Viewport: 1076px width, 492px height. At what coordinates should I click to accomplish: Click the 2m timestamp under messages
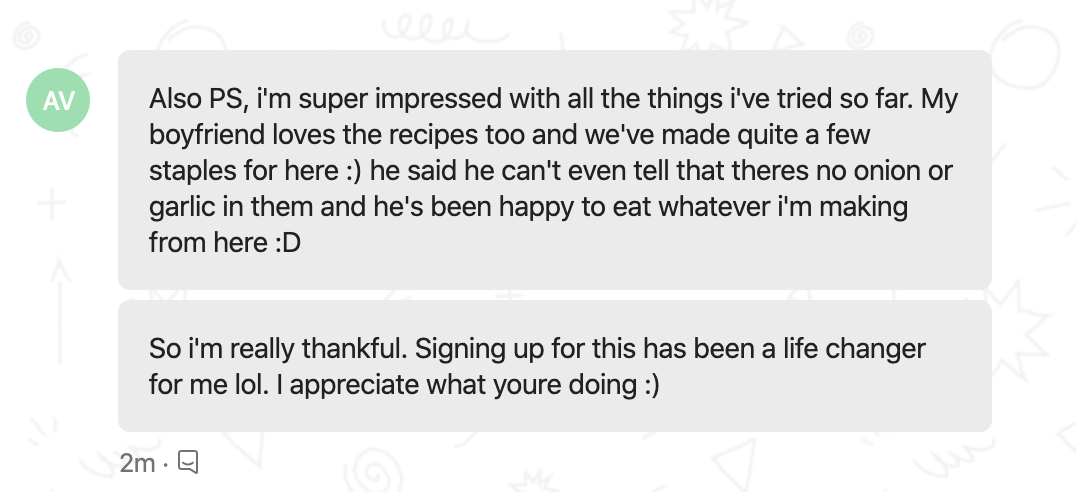click(136, 463)
